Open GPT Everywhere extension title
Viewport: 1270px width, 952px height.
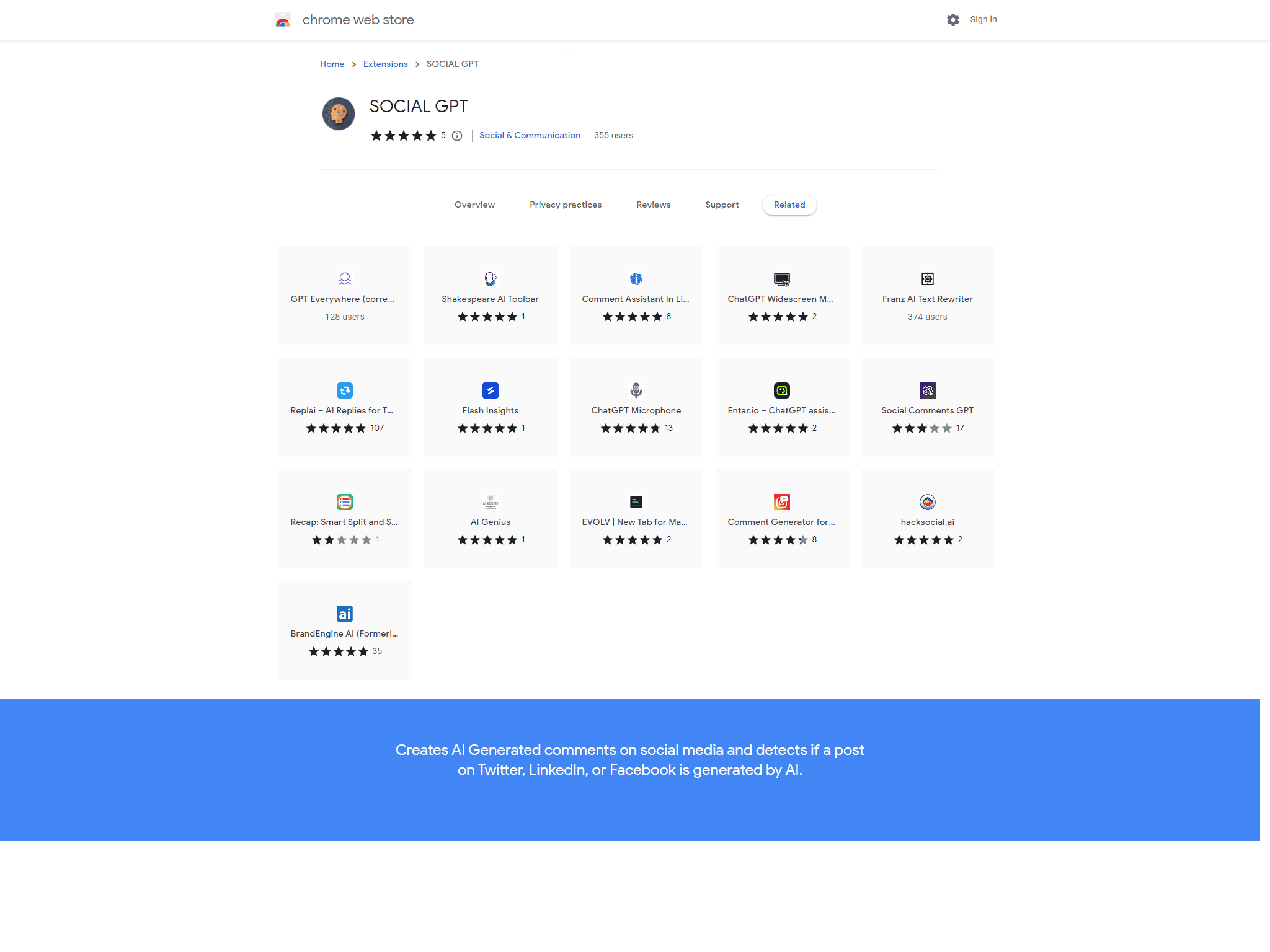coord(342,299)
